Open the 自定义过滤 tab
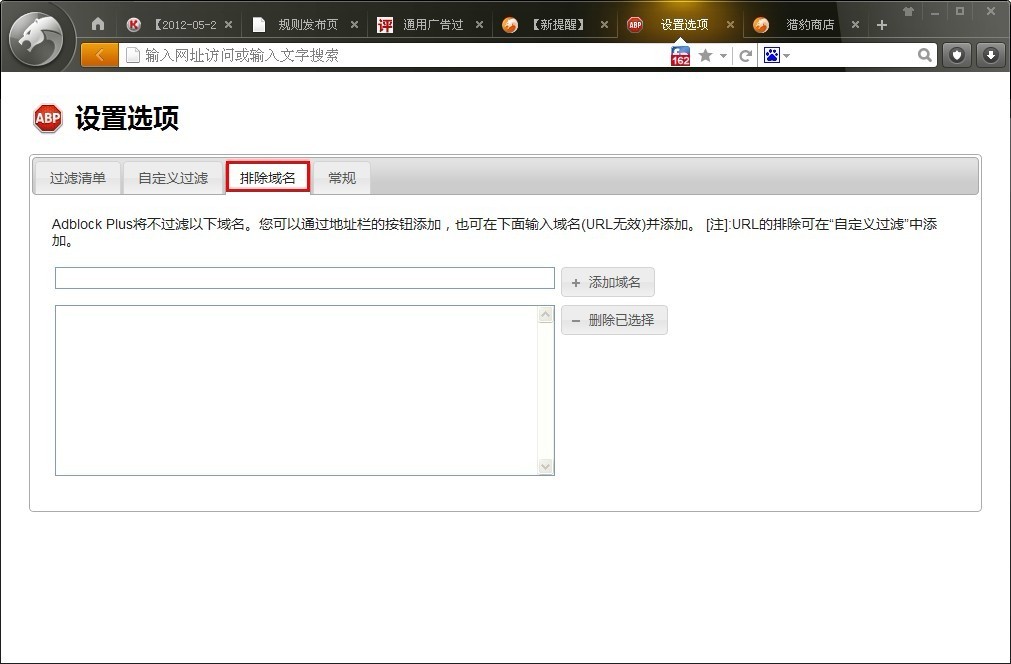The image size is (1011, 664). [173, 178]
